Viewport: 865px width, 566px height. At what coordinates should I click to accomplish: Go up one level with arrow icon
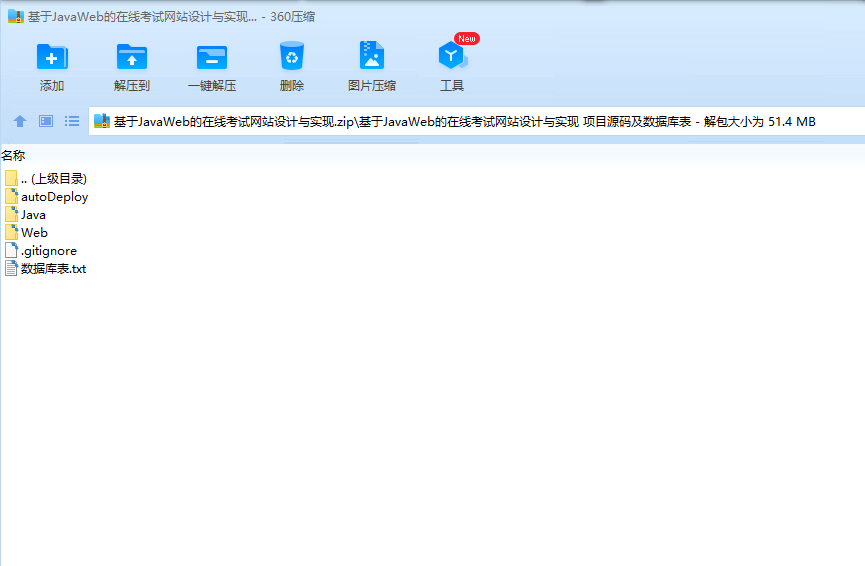pyautogui.click(x=20, y=121)
